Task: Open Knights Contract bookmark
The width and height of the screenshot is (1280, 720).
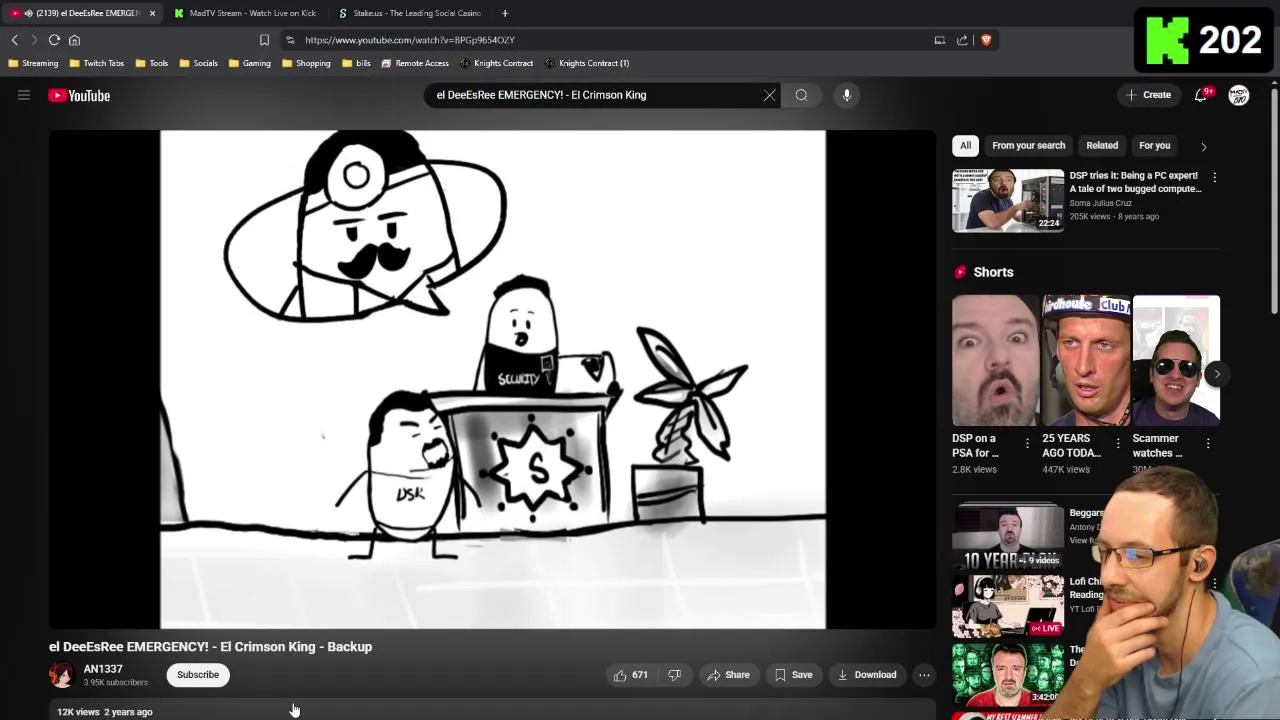Action: coord(496,63)
